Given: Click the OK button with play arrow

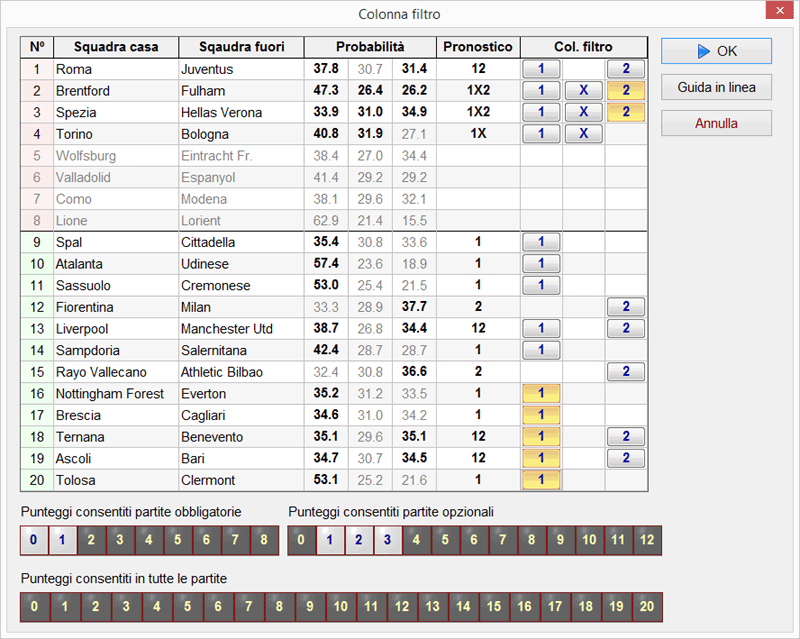Looking at the screenshot, I should click(716, 51).
